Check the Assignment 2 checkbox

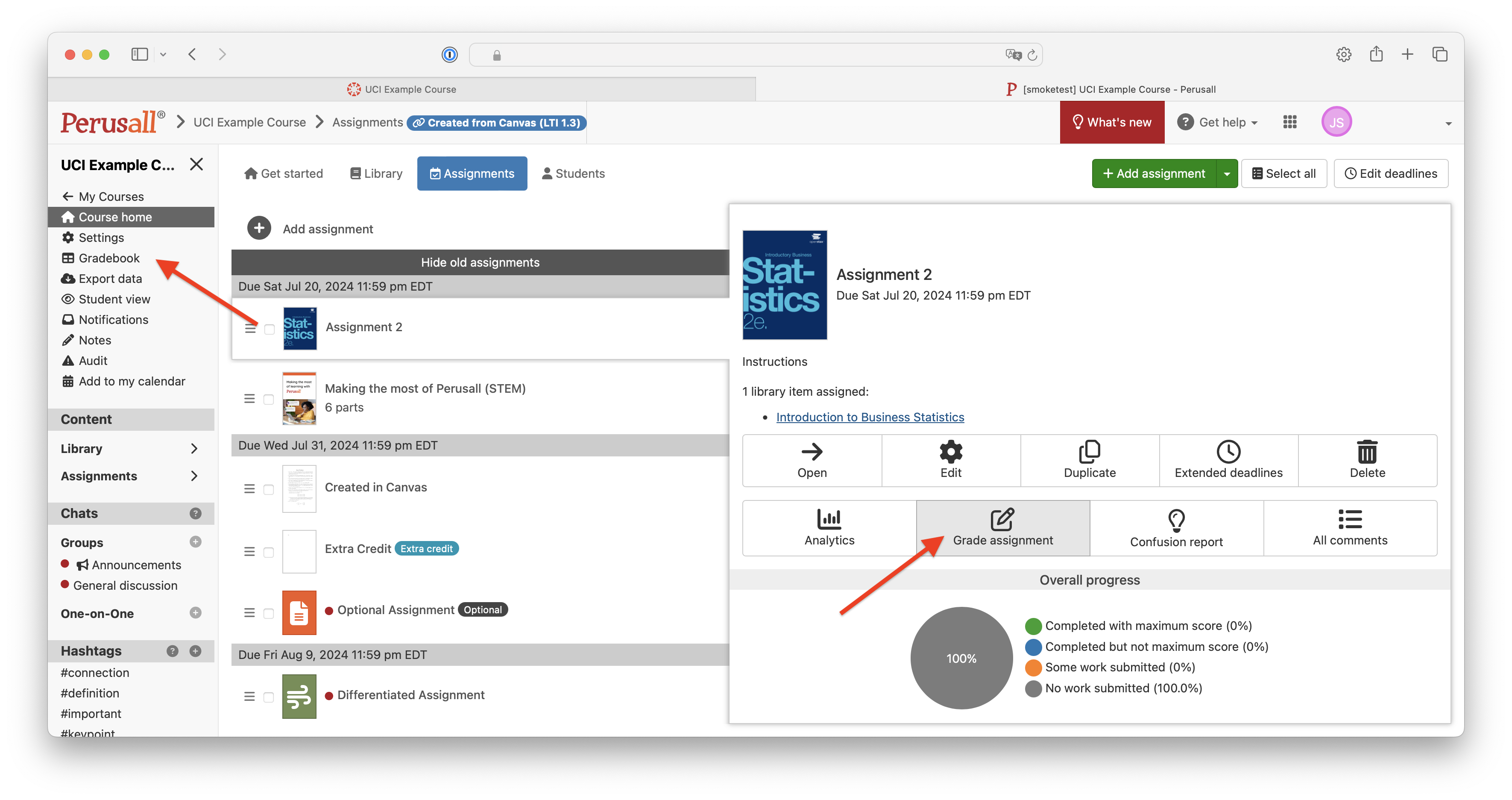(270, 329)
